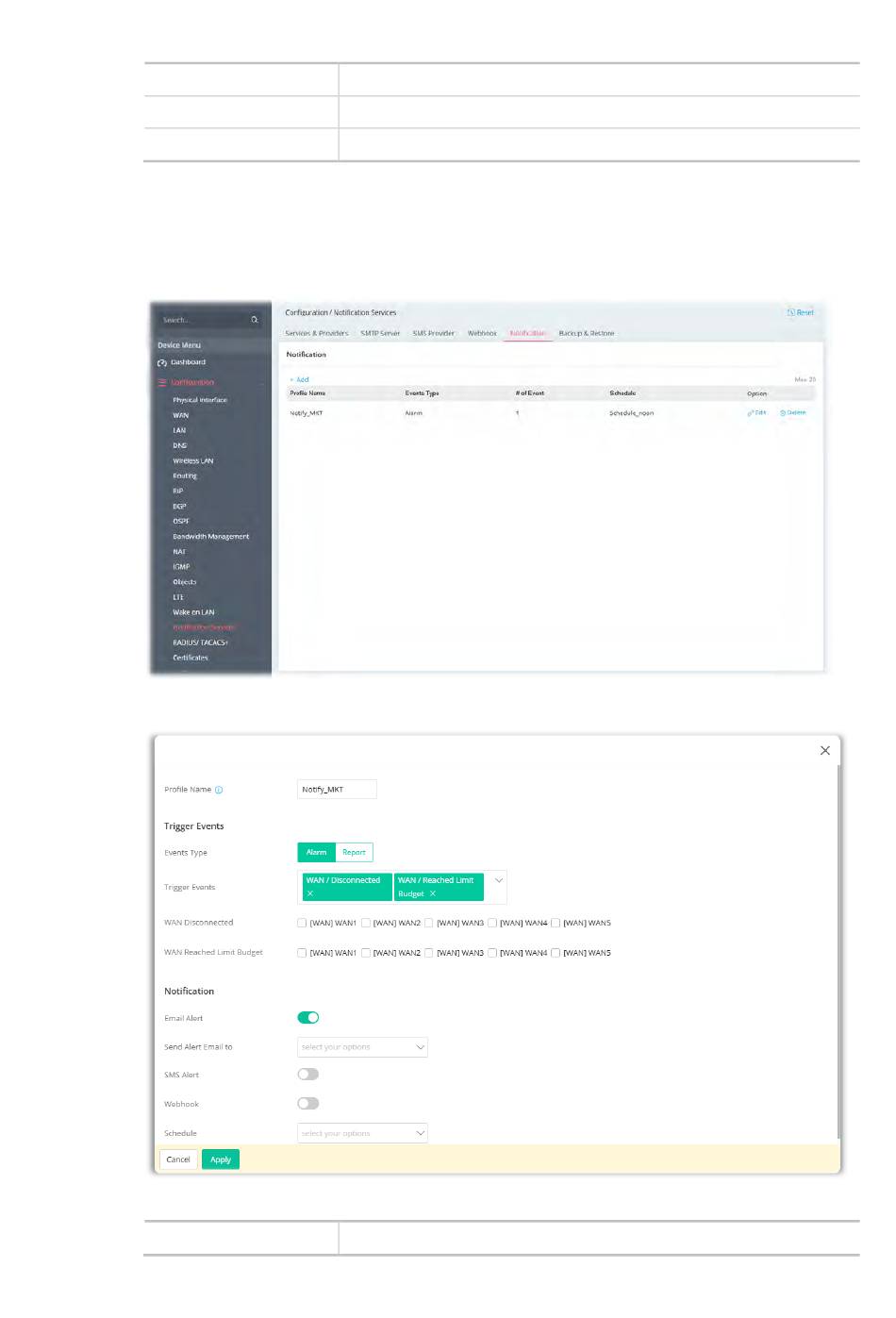Expand the Trigger Events selector arrow
The height and width of the screenshot is (1318, 896).
tap(498, 881)
